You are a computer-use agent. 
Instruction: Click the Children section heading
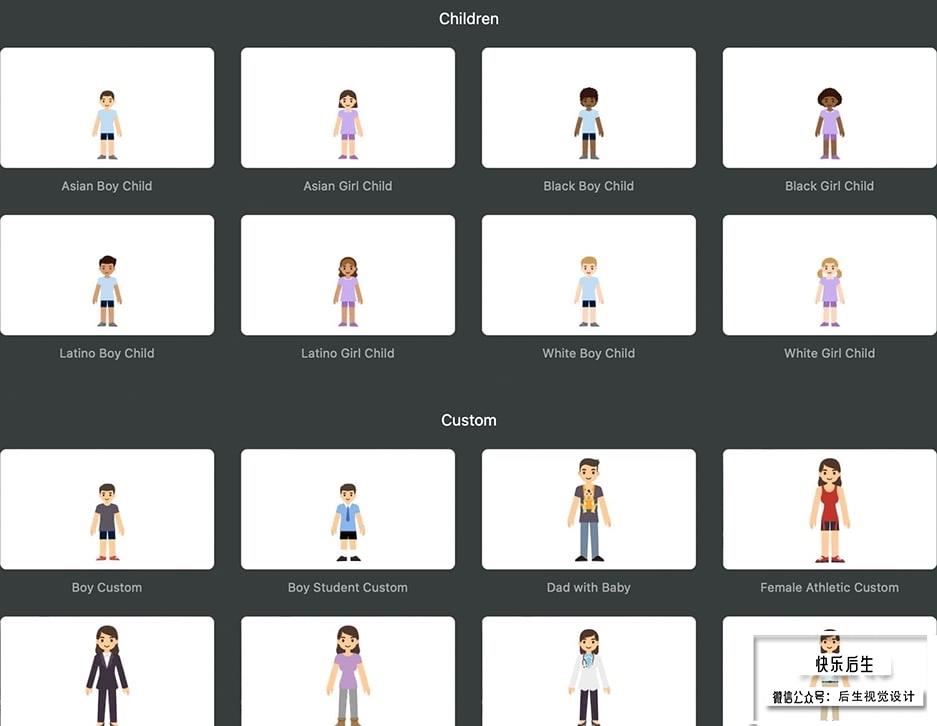click(468, 19)
